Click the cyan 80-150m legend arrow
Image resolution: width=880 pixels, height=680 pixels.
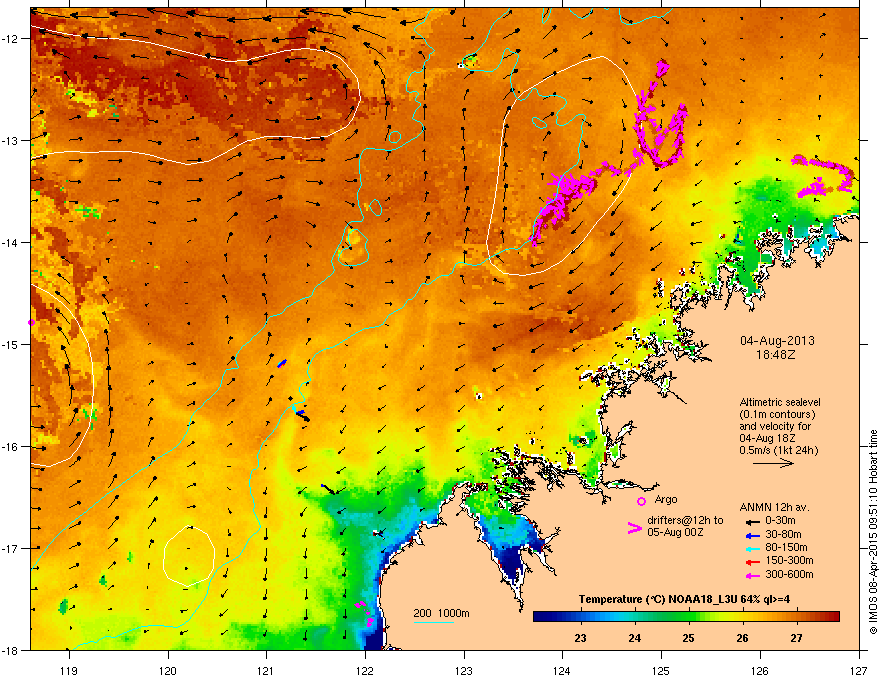pyautogui.click(x=751, y=548)
